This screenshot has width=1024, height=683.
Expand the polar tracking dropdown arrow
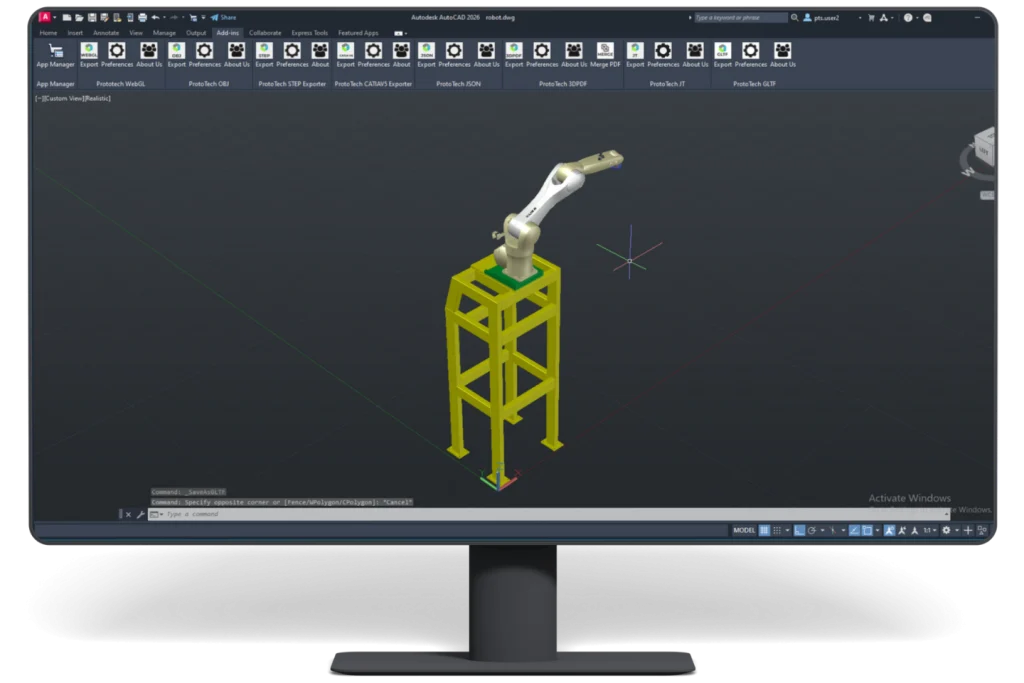(x=822, y=530)
